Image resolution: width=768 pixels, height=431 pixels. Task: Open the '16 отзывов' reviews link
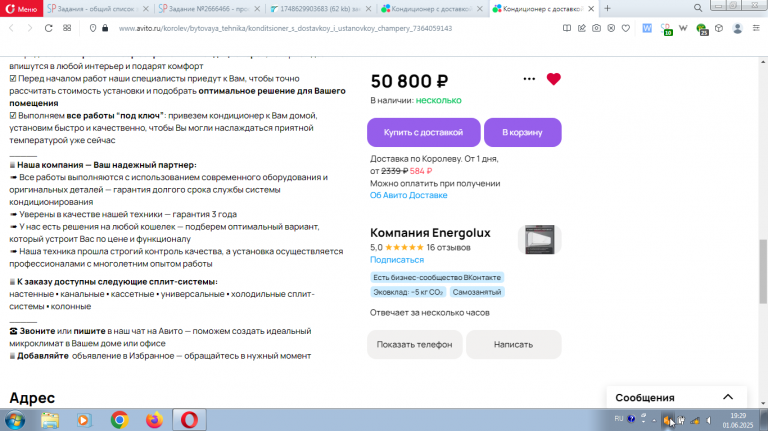click(x=448, y=247)
